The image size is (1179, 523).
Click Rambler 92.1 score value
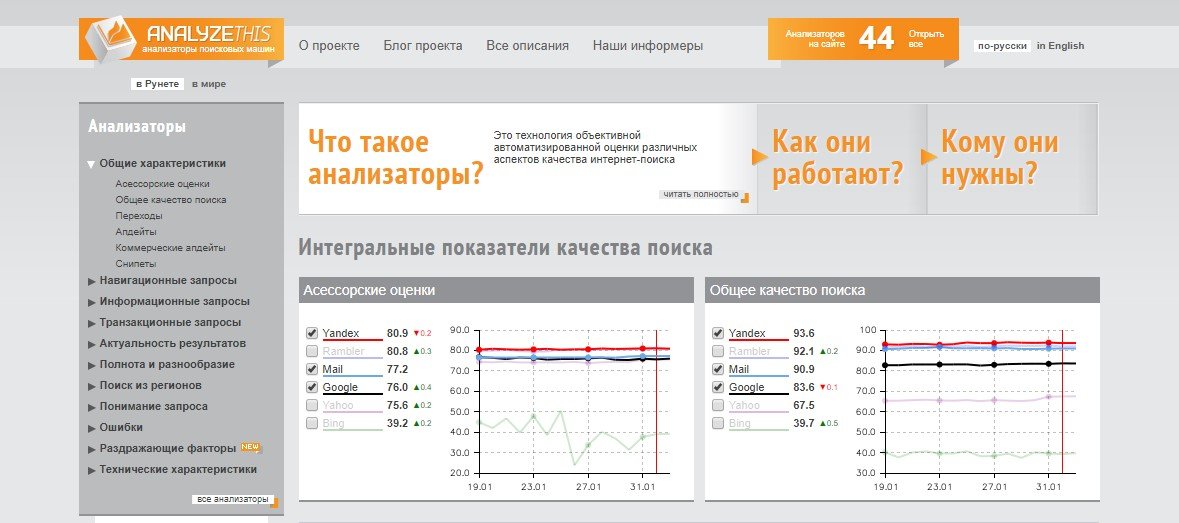[804, 351]
